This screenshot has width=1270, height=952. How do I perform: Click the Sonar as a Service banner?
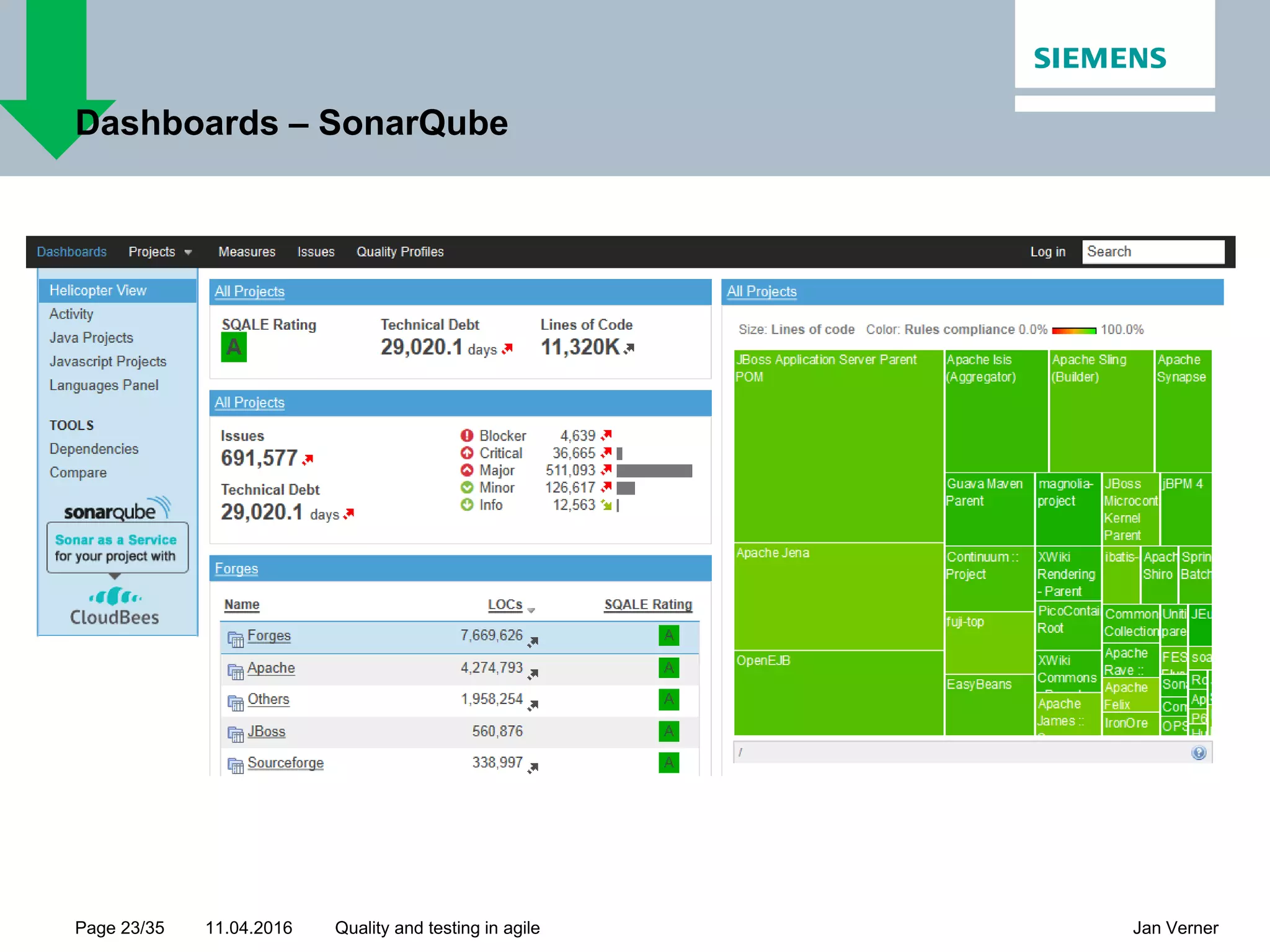click(117, 548)
